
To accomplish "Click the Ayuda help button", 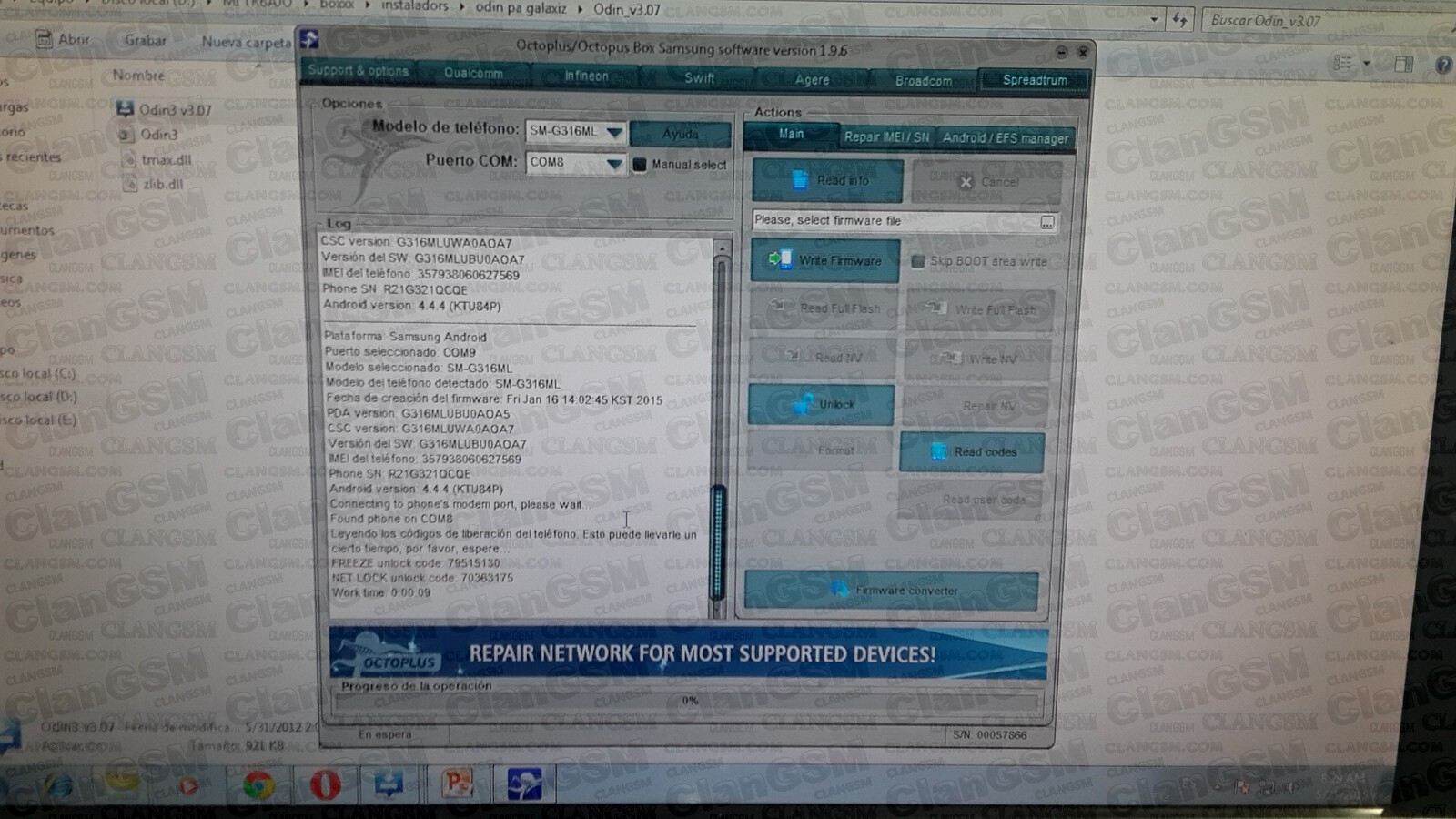I will (x=681, y=134).
